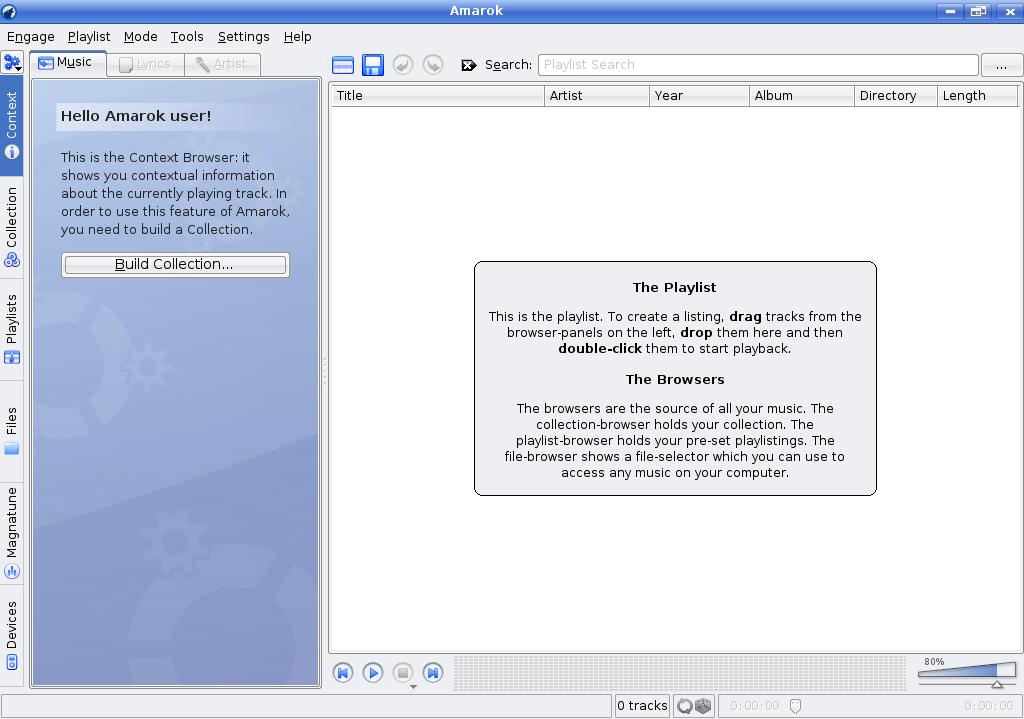Skip to the next track
Viewport: 1024px width, 719px height.
433,673
